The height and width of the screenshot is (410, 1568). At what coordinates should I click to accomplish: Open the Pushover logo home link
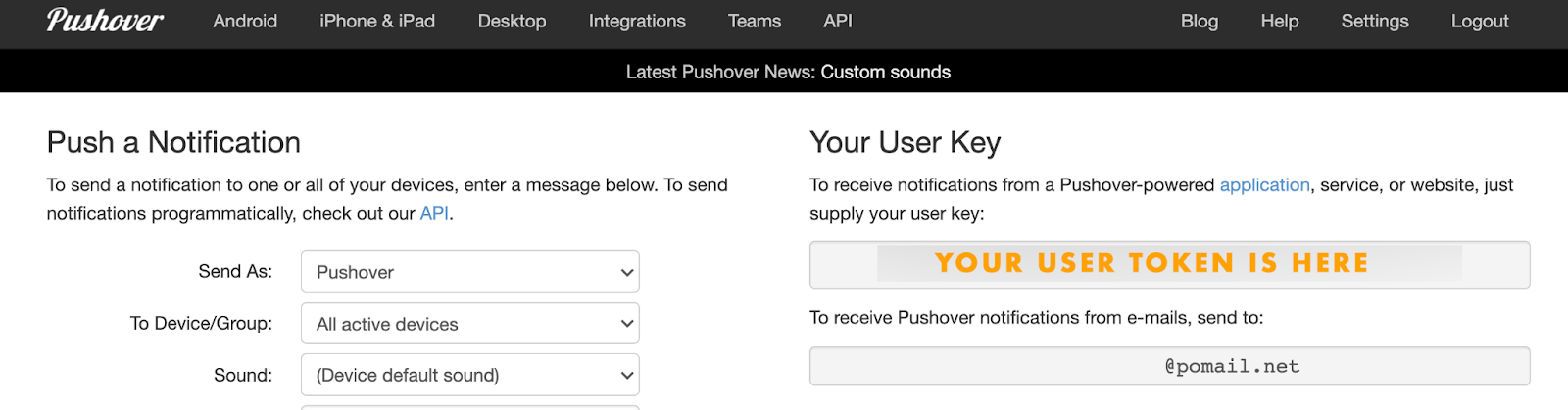pyautogui.click(x=105, y=21)
